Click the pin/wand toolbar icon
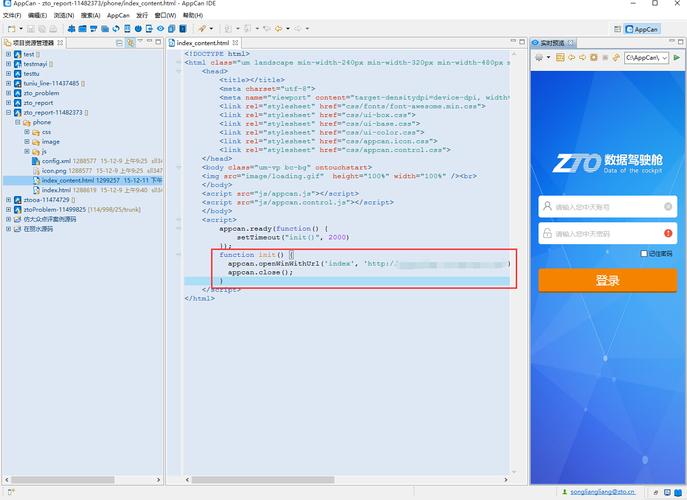 pos(202,29)
